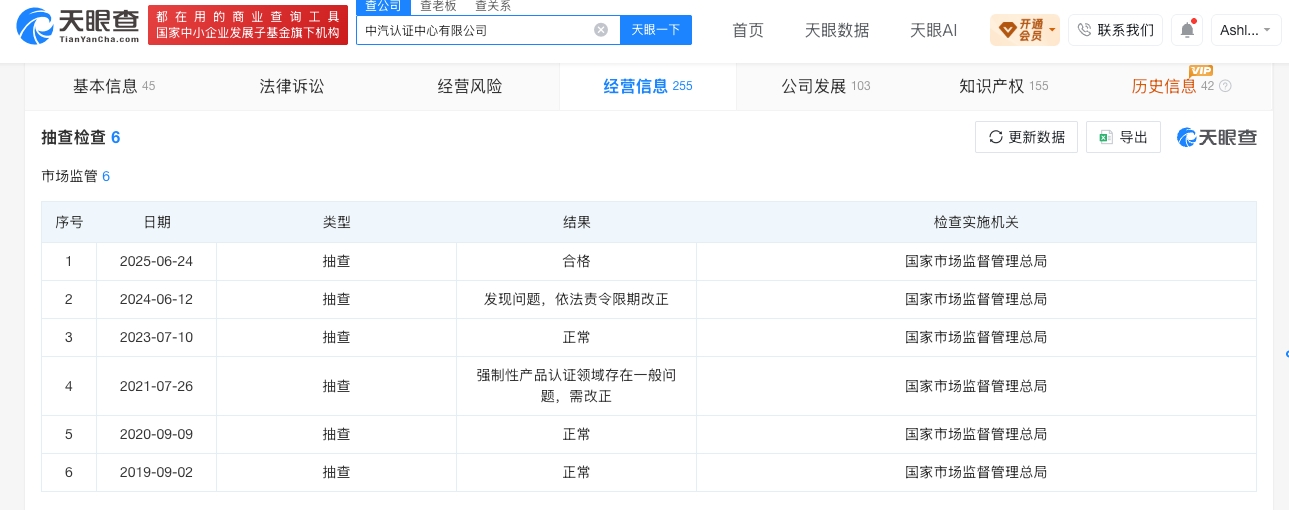This screenshot has width=1289, height=510.
Task: Clear the search box with the X icon
Action: (601, 30)
